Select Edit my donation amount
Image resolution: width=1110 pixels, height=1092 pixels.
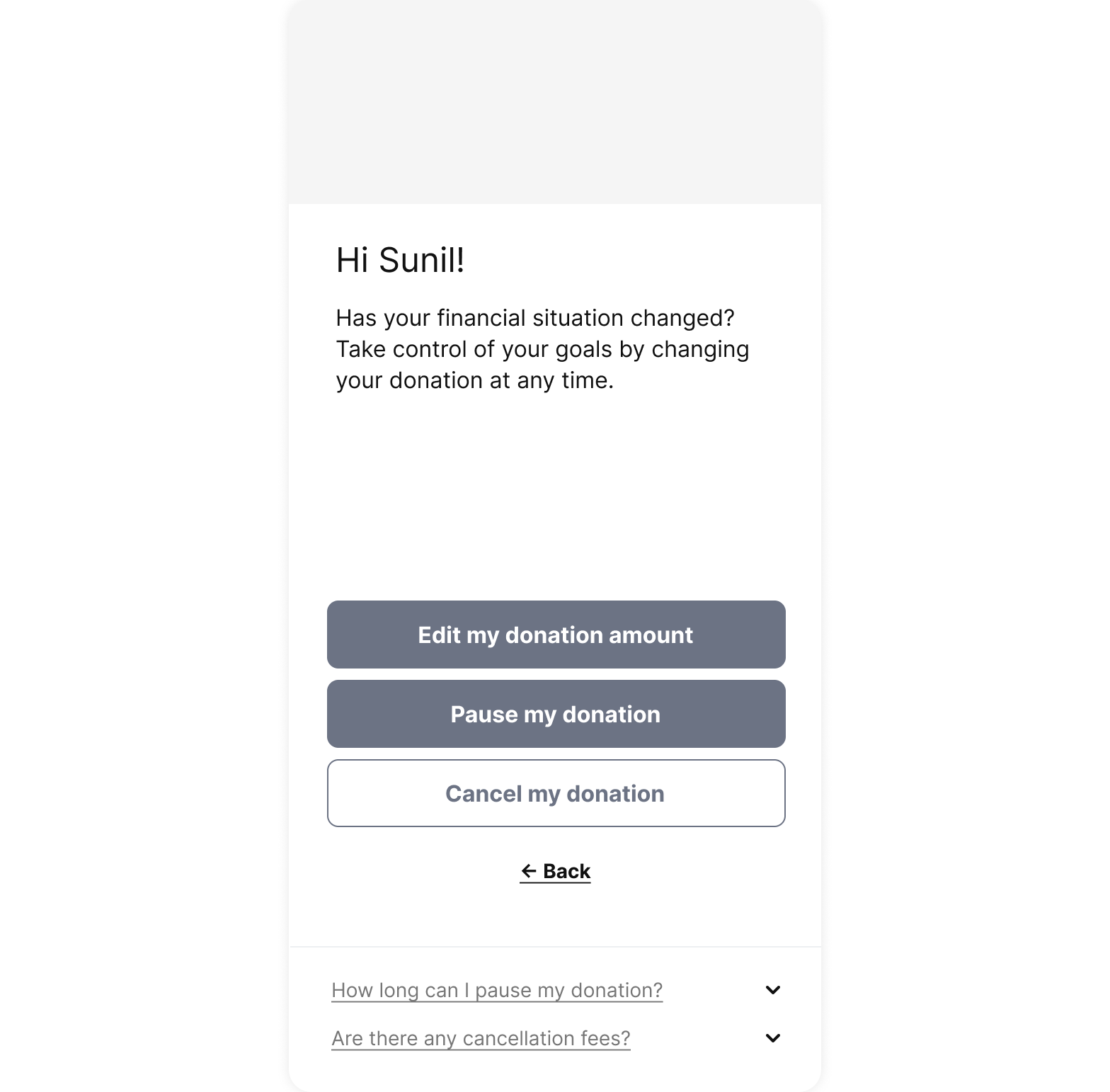click(x=556, y=635)
